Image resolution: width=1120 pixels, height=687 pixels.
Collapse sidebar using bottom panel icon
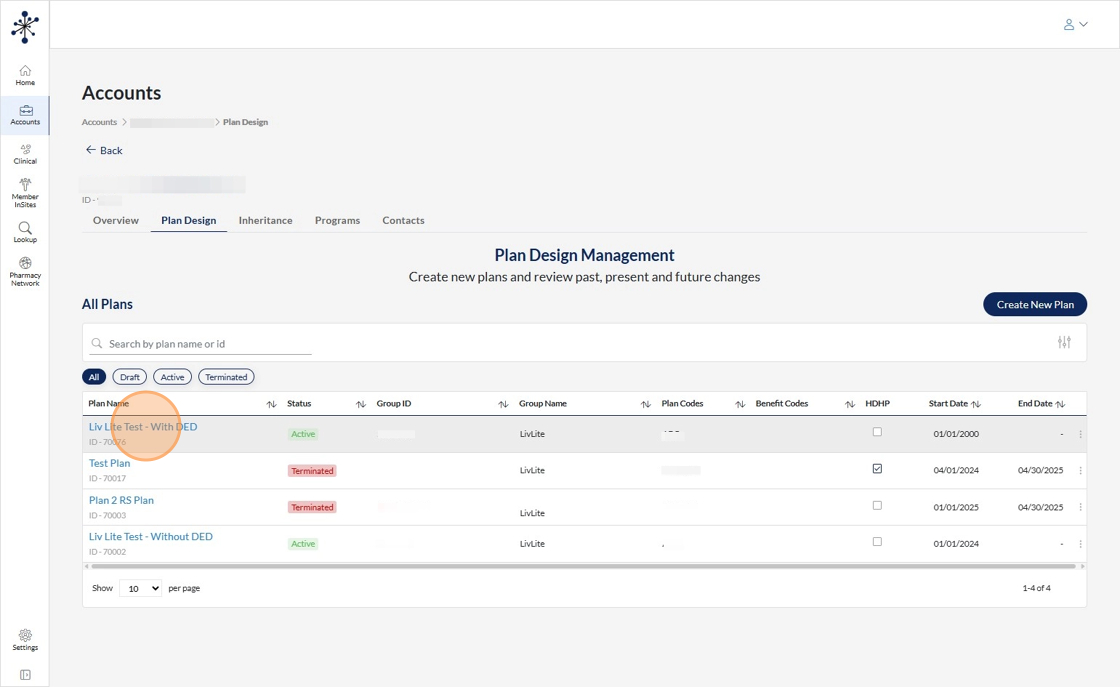(x=25, y=675)
